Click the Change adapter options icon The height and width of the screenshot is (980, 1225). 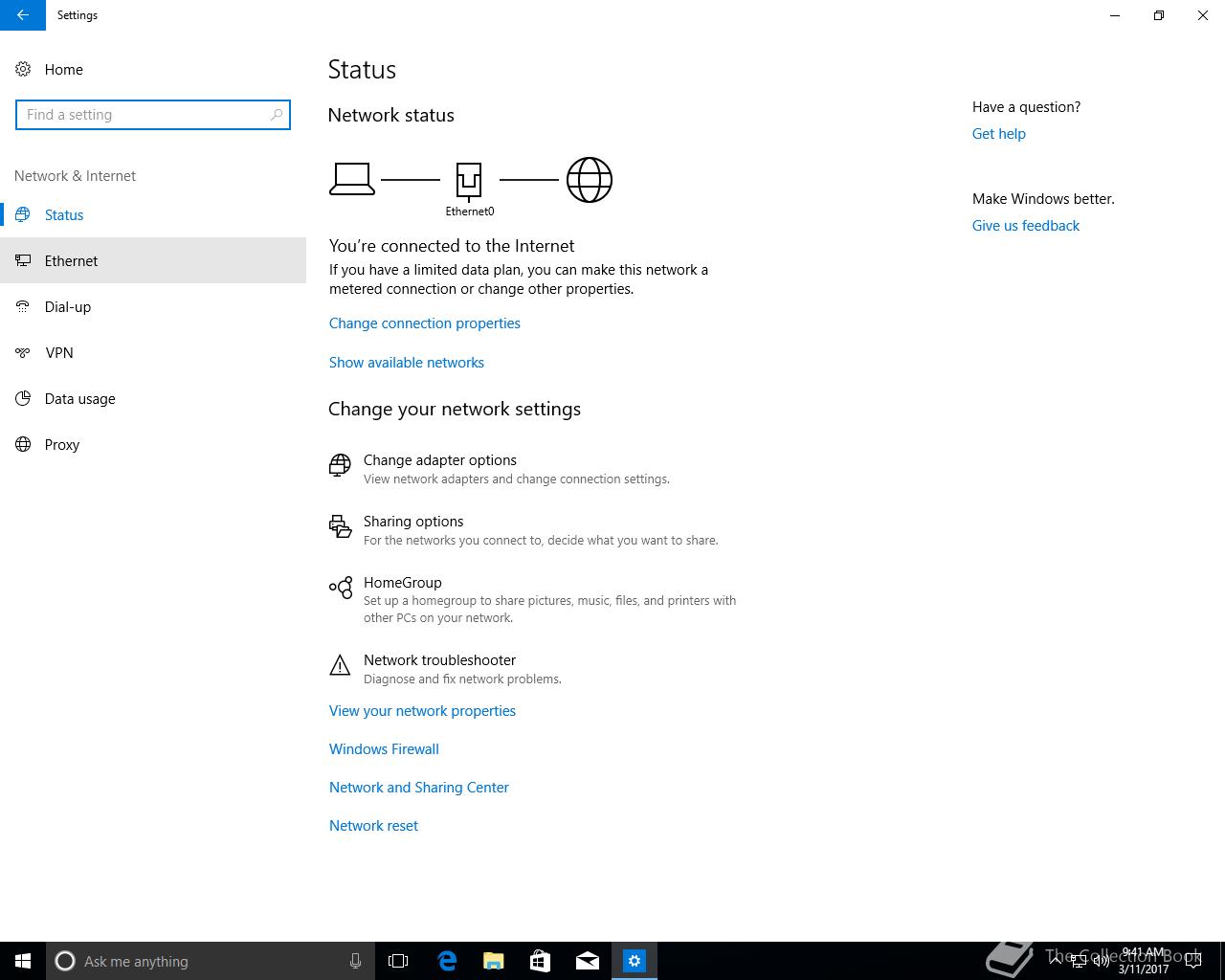click(x=340, y=466)
